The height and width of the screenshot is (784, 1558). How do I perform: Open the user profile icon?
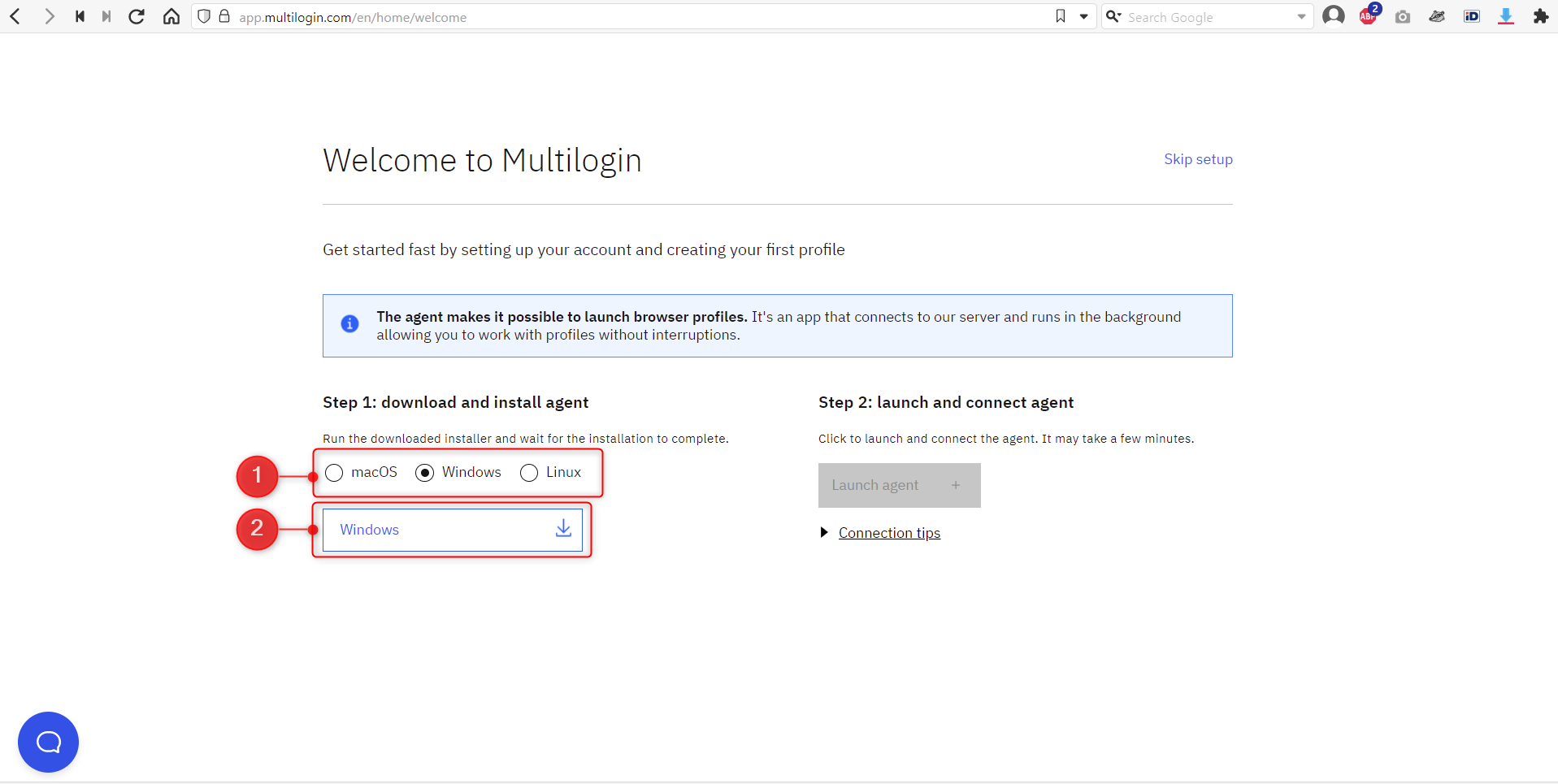pos(1334,16)
